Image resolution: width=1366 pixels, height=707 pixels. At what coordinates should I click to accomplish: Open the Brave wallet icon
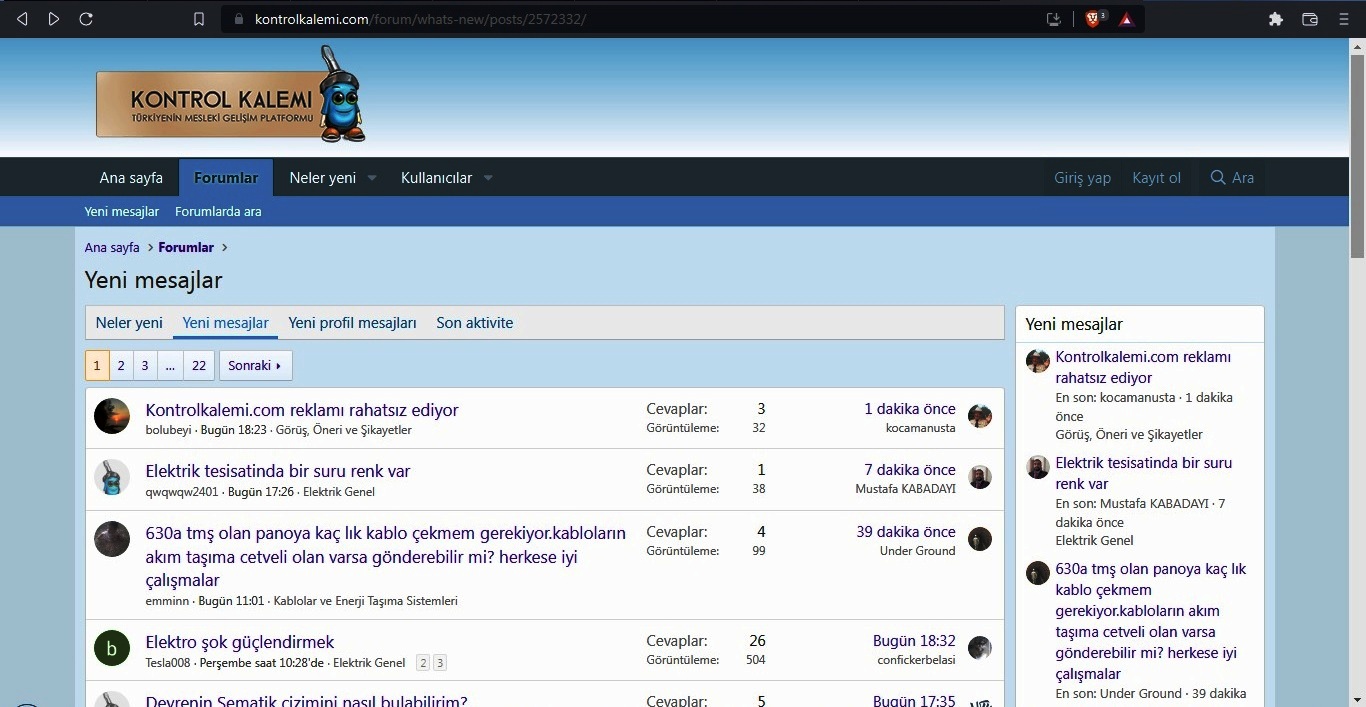1310,19
